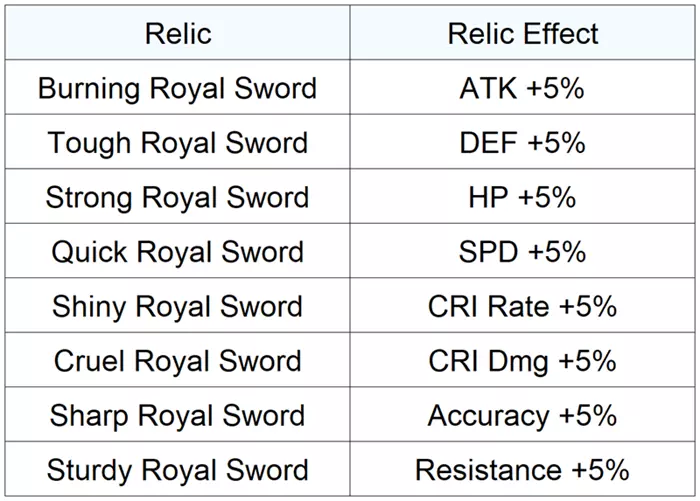Viewport: 700px width, 501px height.
Task: Click the Strong Royal Sword entry
Action: click(x=178, y=197)
